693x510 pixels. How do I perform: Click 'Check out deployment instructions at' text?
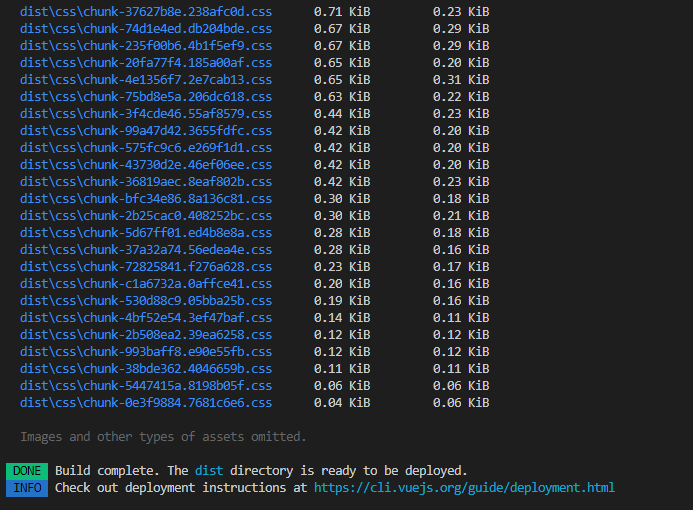point(181,487)
